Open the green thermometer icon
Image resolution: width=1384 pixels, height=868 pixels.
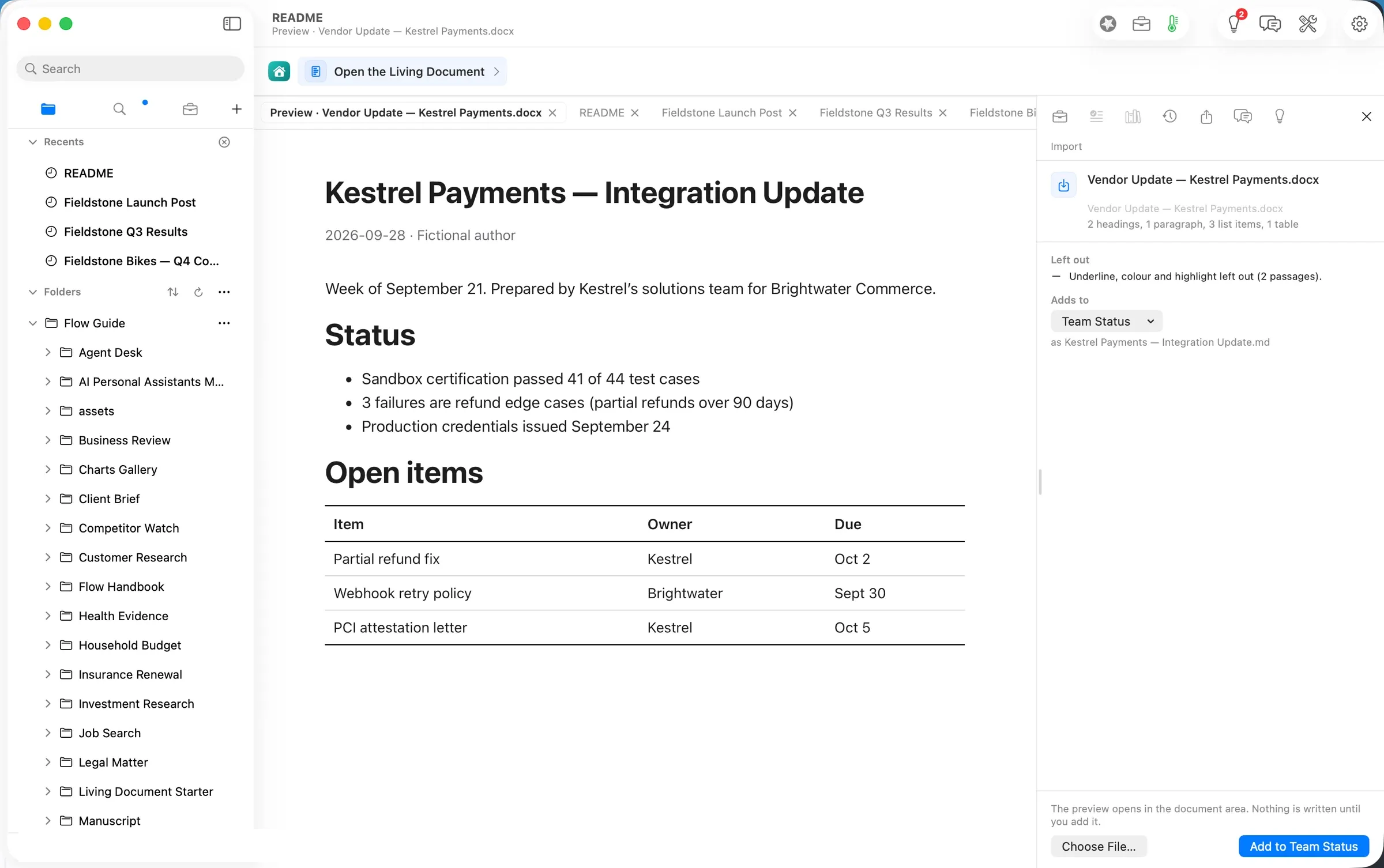click(1173, 24)
